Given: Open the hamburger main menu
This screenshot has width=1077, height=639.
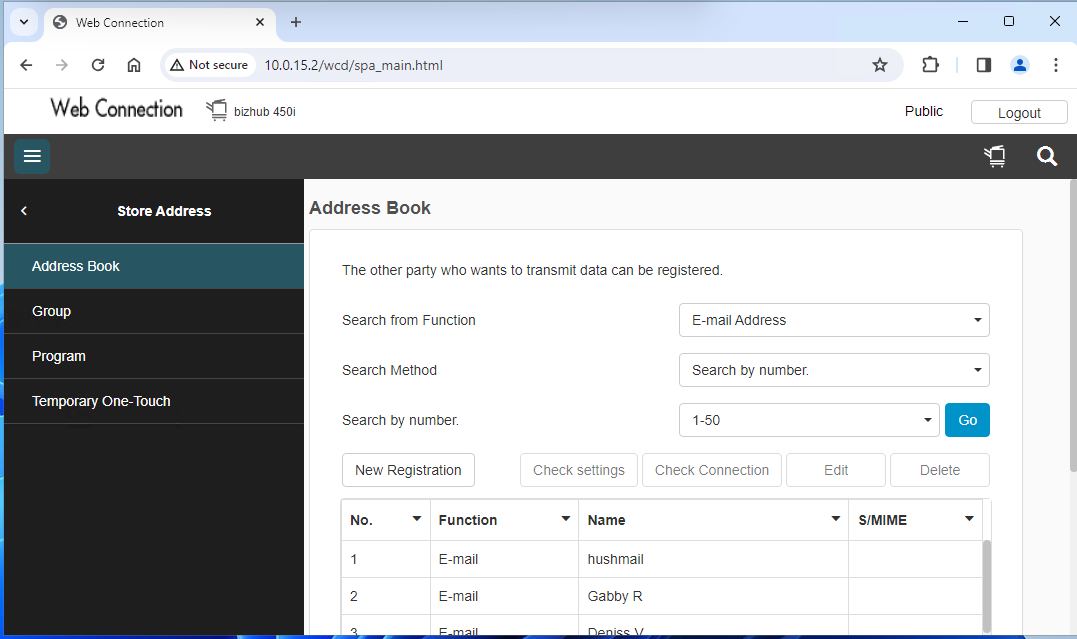Looking at the screenshot, I should (32, 156).
